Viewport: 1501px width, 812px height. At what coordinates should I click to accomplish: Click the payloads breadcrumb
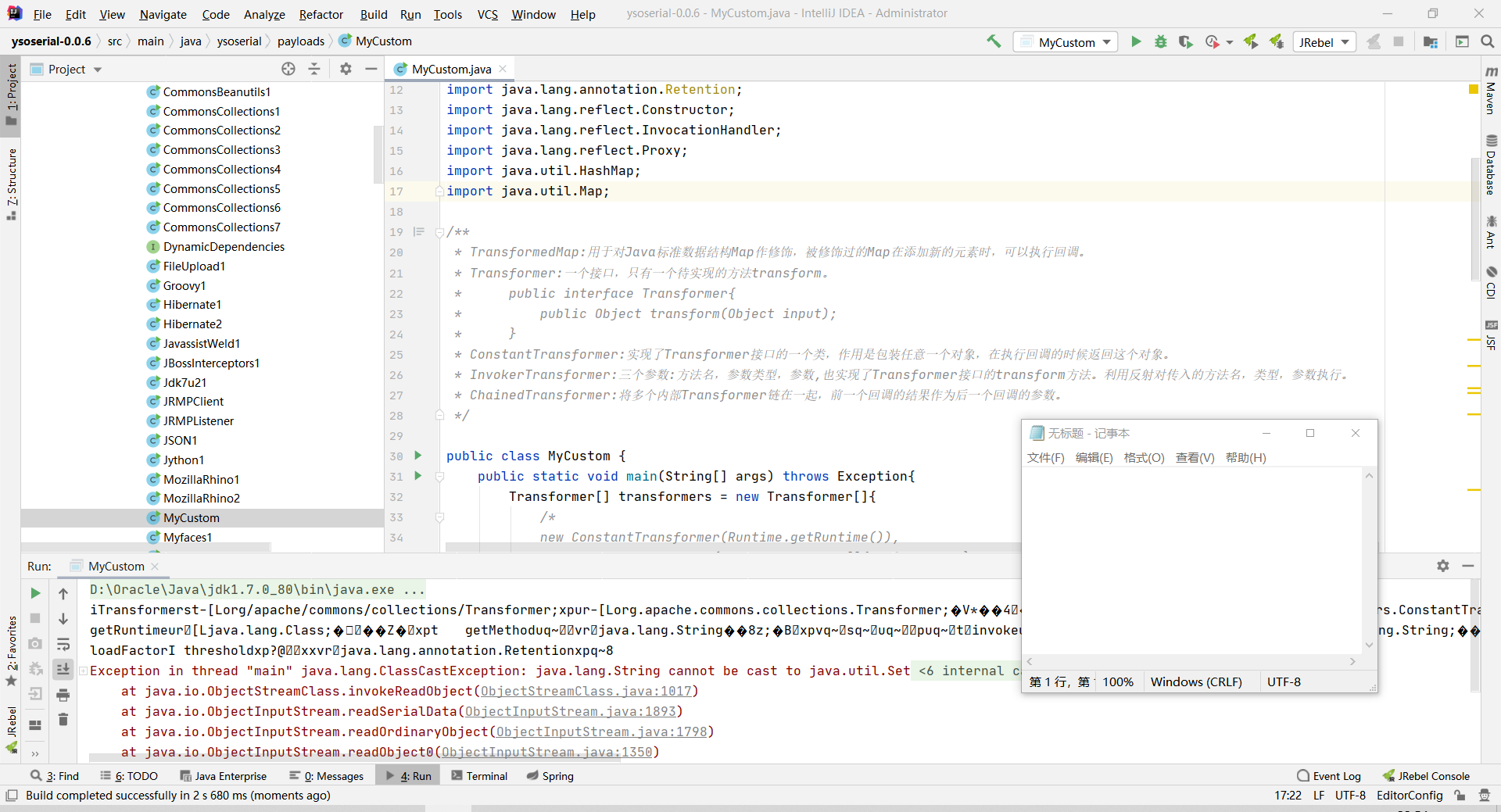(300, 41)
